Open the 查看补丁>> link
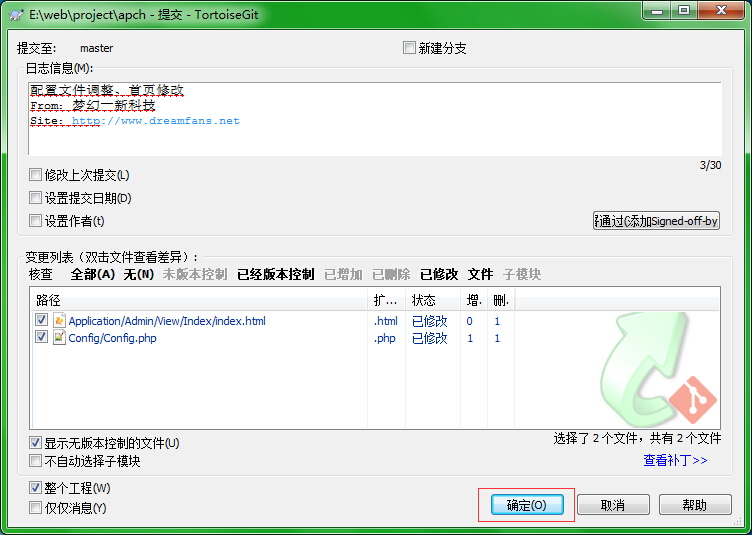Viewport: 752px width, 535px height. 675,460
